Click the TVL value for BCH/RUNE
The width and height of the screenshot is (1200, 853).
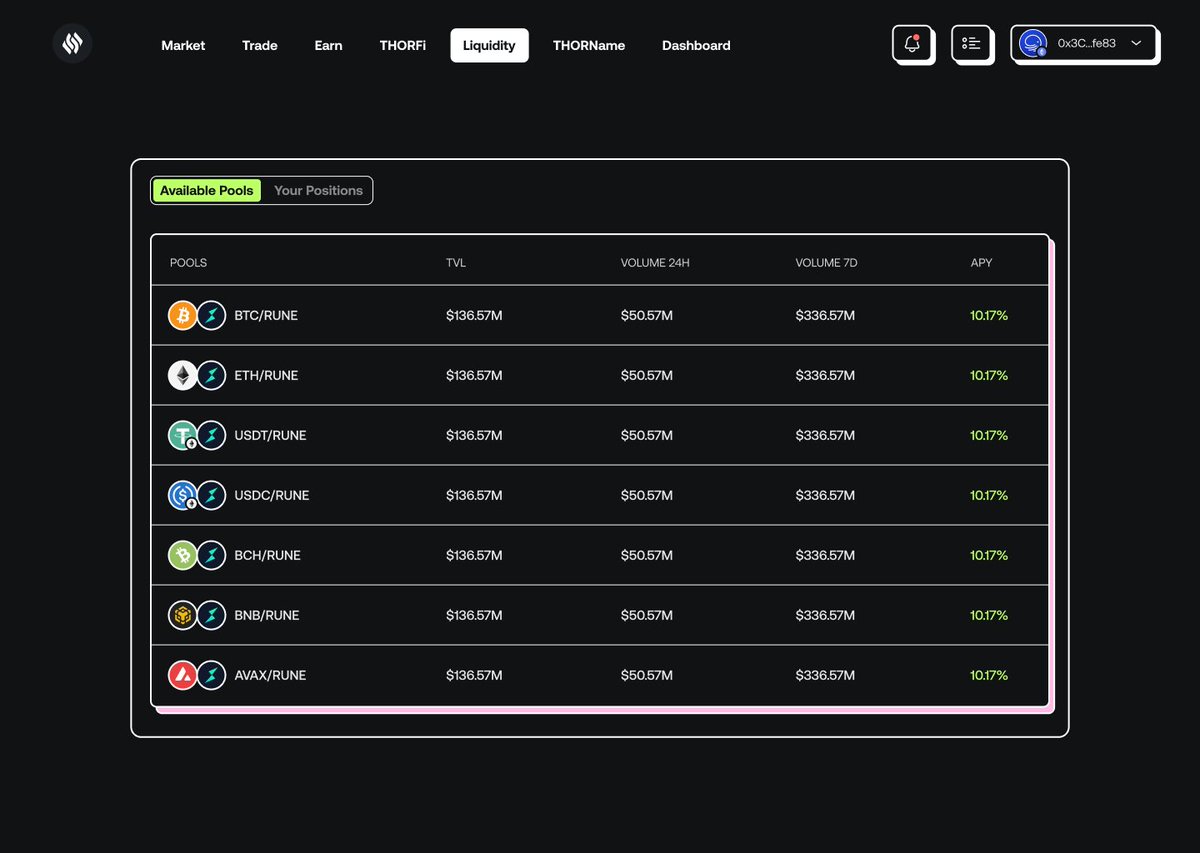(x=474, y=555)
